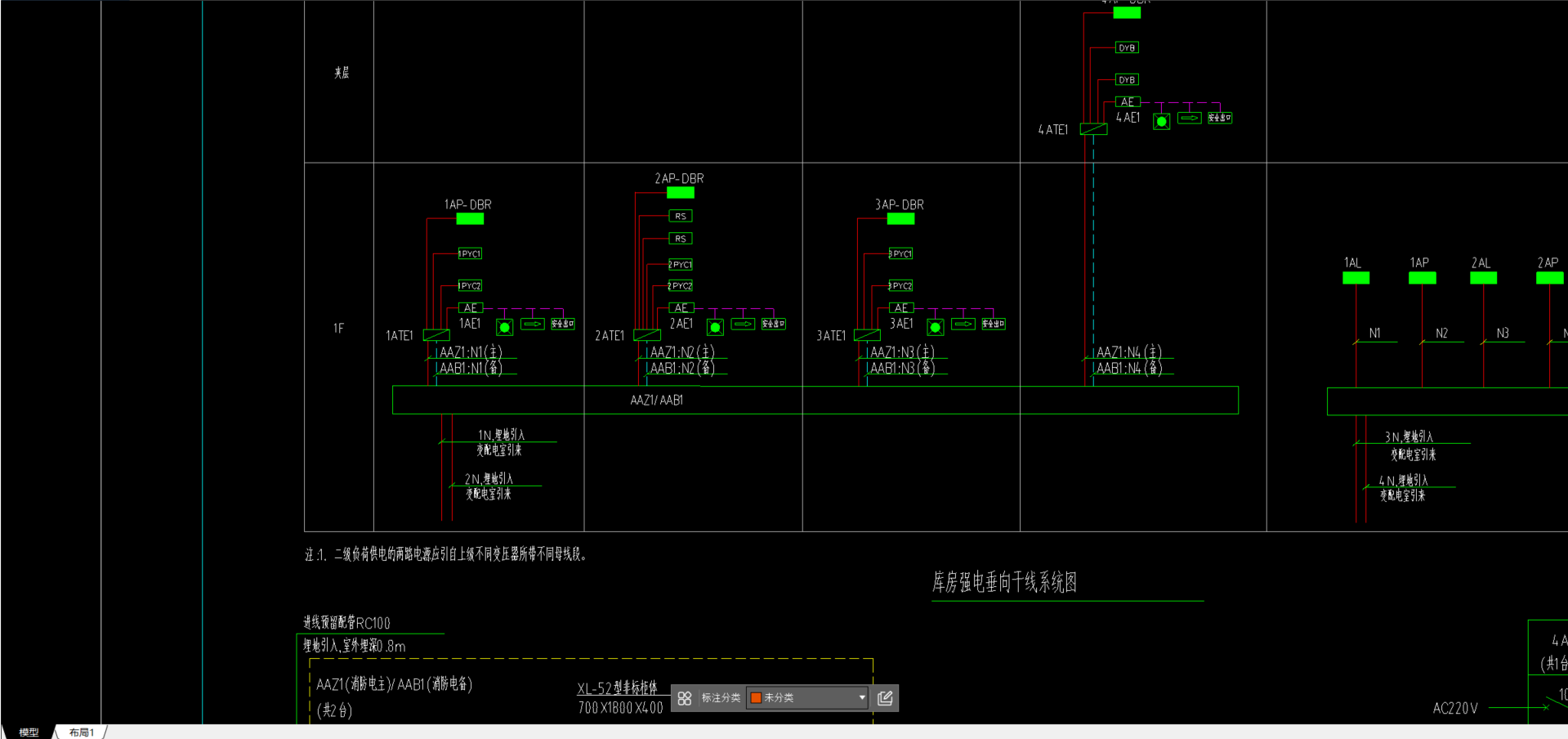Select the AAZ1/AAB1 busbar label
1568x739 pixels.
[657, 401]
